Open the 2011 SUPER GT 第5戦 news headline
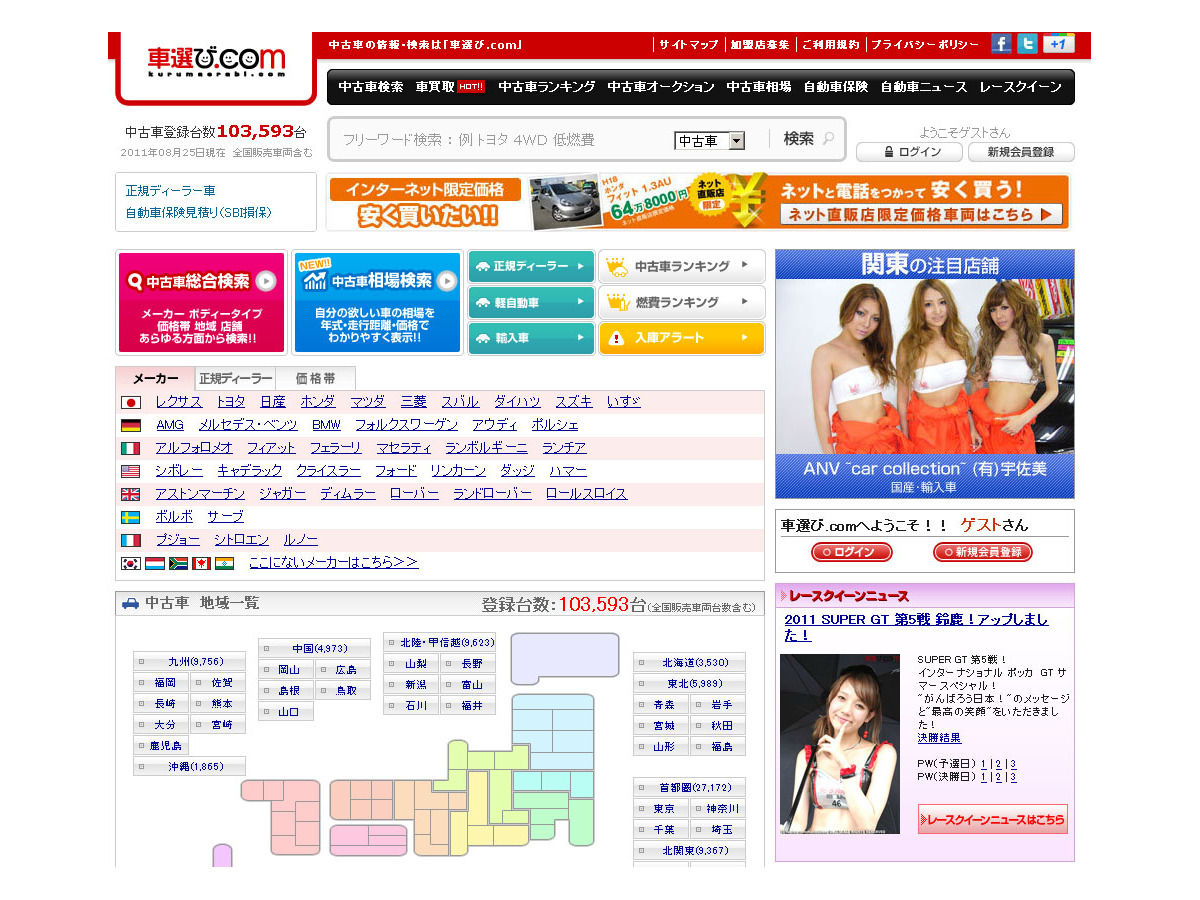The width and height of the screenshot is (1200, 900). pyautogui.click(x=916, y=627)
